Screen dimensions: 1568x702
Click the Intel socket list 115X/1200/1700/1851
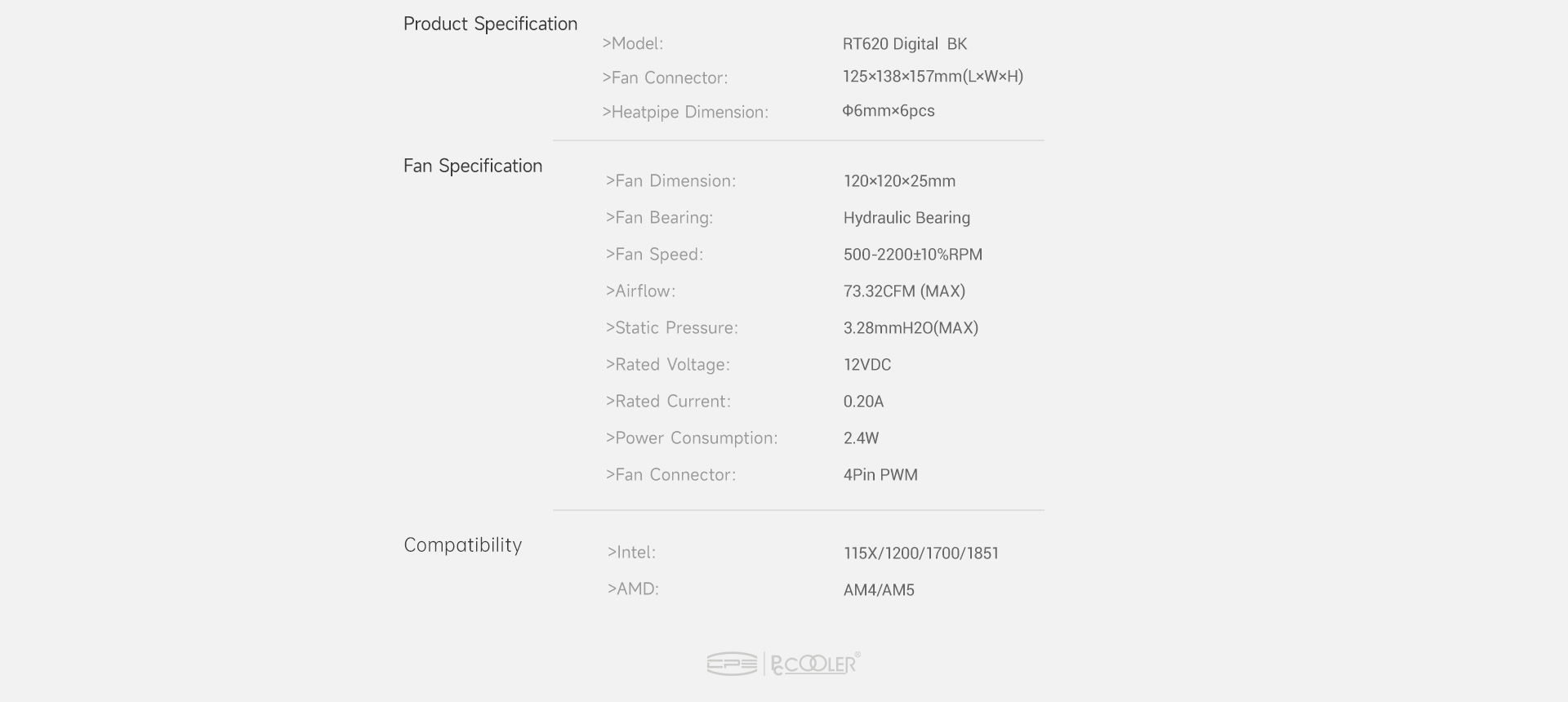coord(920,553)
